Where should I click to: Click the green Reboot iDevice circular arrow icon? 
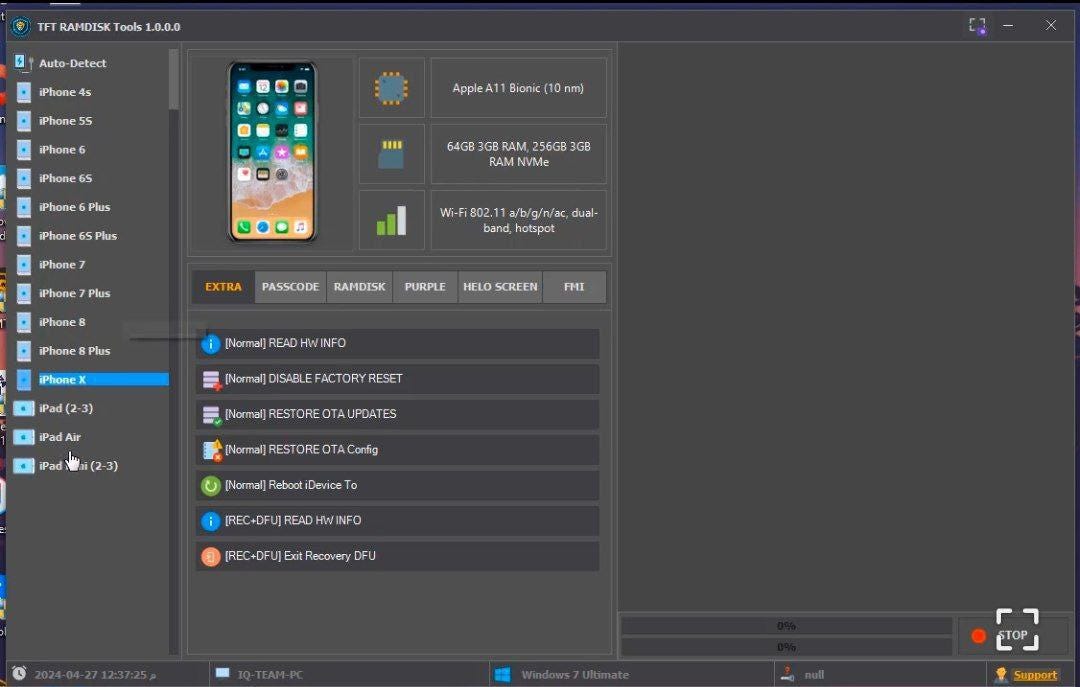(x=211, y=485)
